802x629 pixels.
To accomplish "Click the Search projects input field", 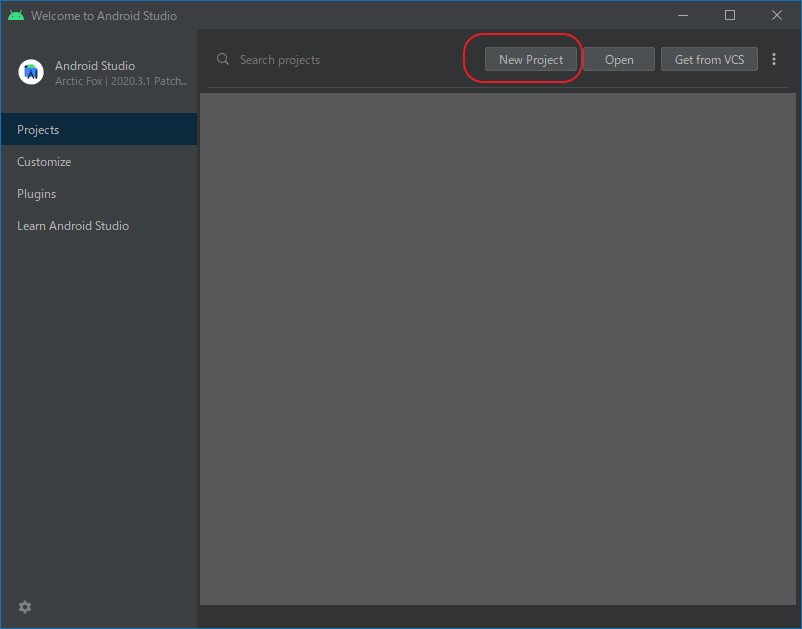I will coord(300,59).
